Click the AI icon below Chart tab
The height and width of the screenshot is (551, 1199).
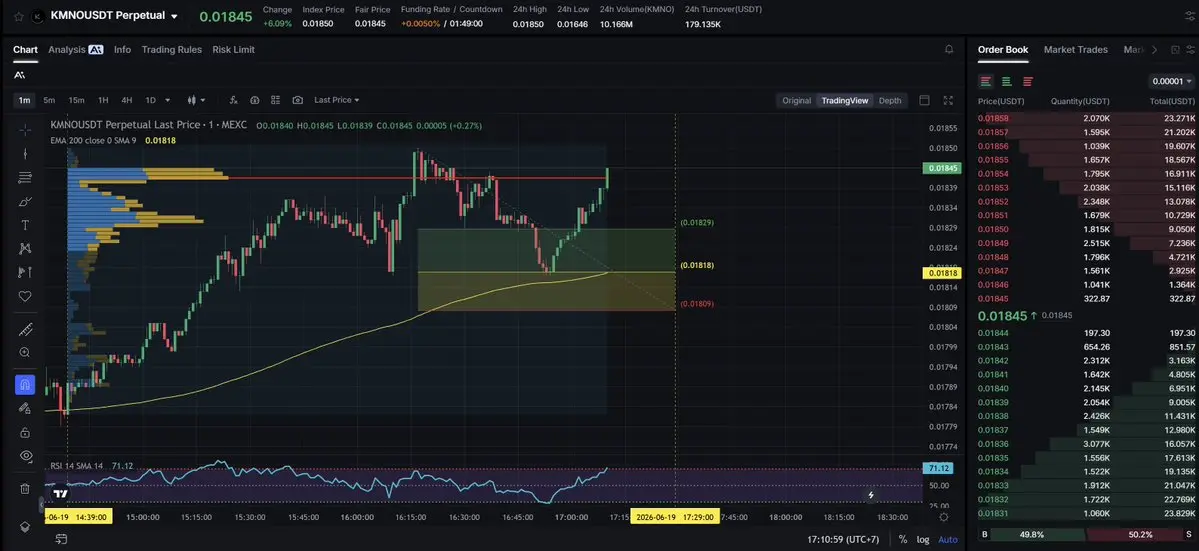click(19, 75)
